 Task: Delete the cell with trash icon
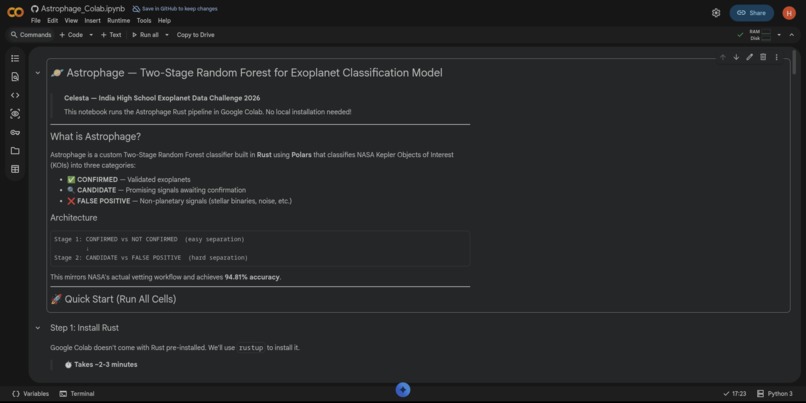[763, 57]
